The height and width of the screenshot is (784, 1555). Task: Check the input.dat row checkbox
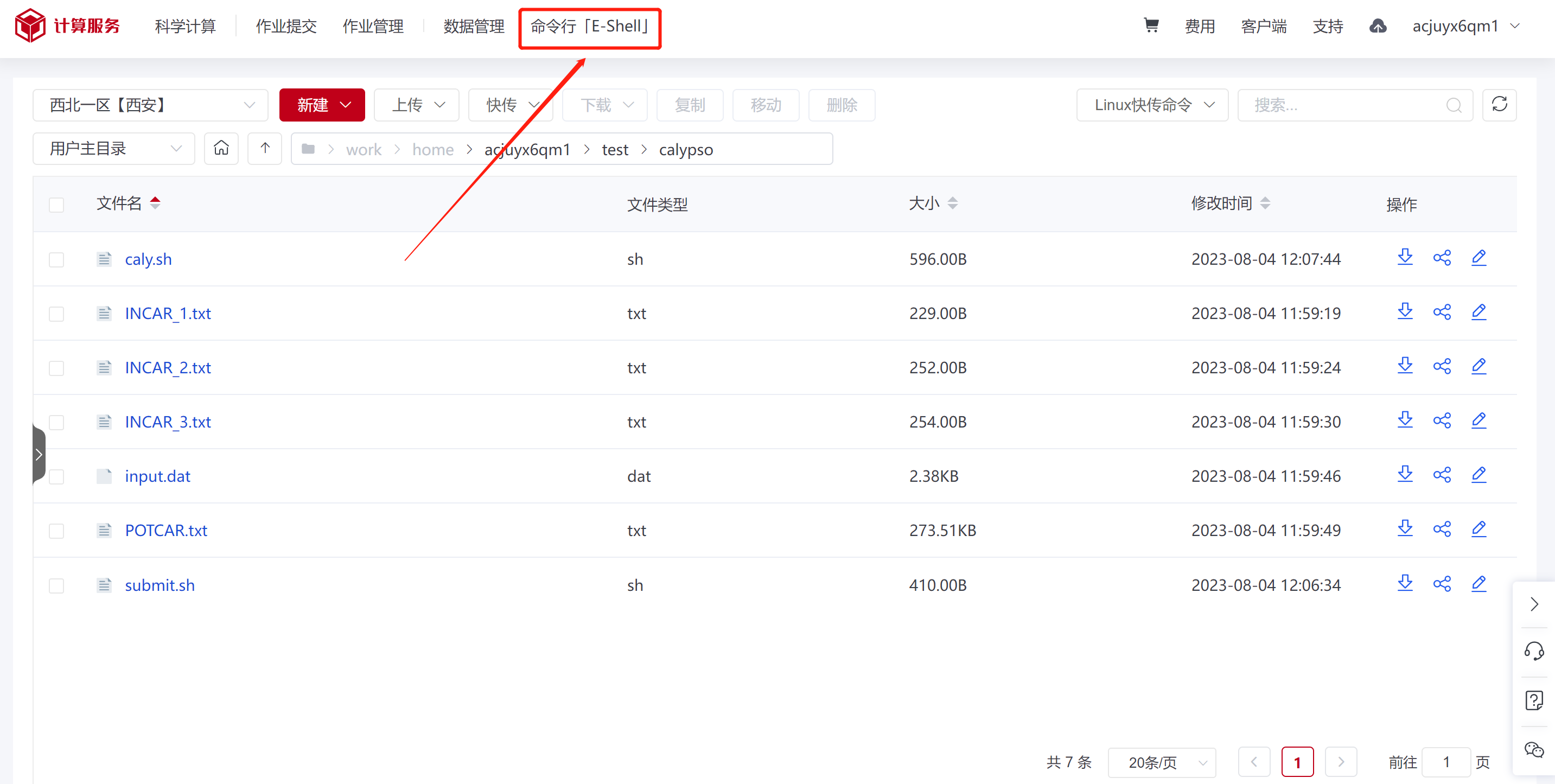(x=56, y=477)
